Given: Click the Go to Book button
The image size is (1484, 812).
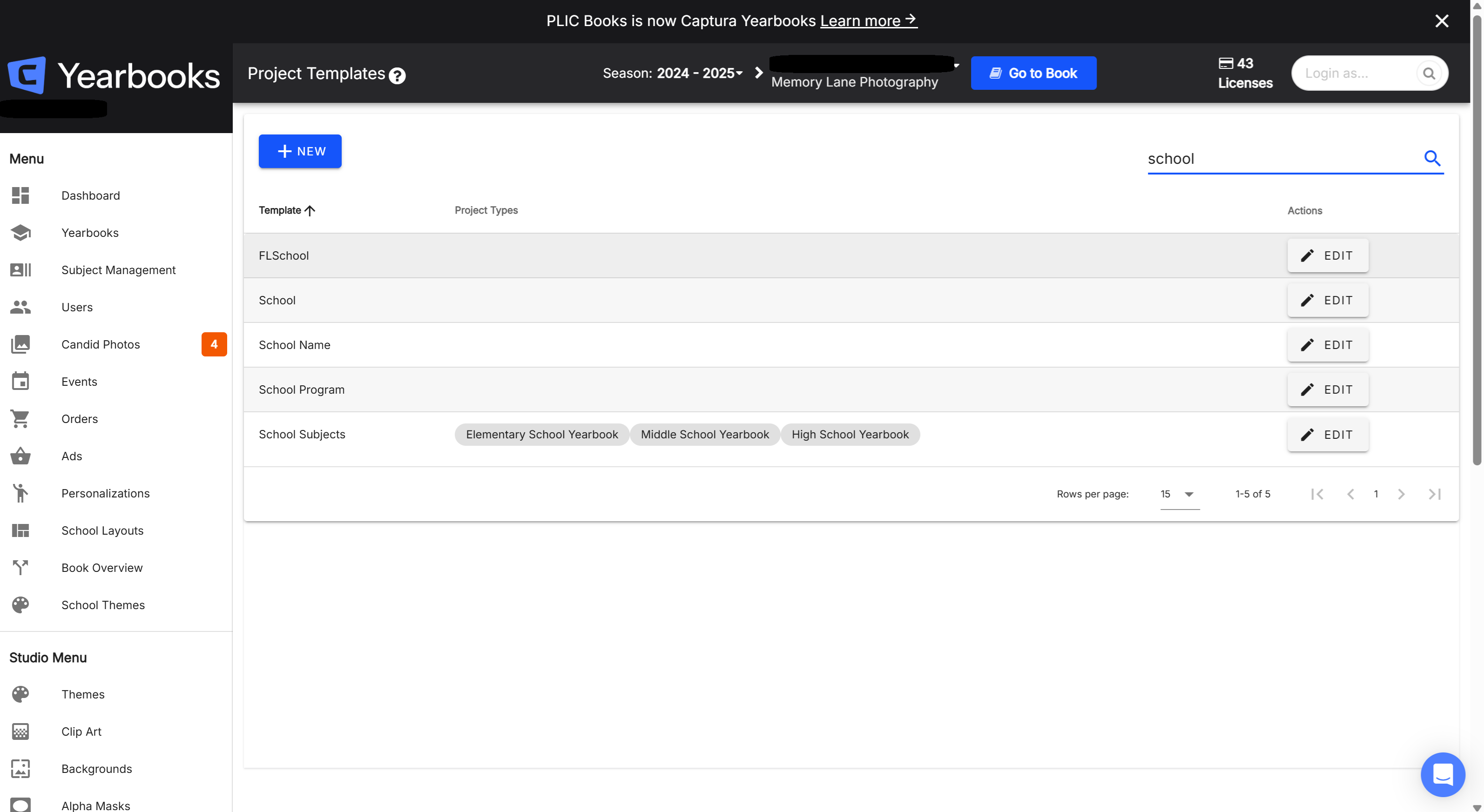Looking at the screenshot, I should tap(1033, 73).
